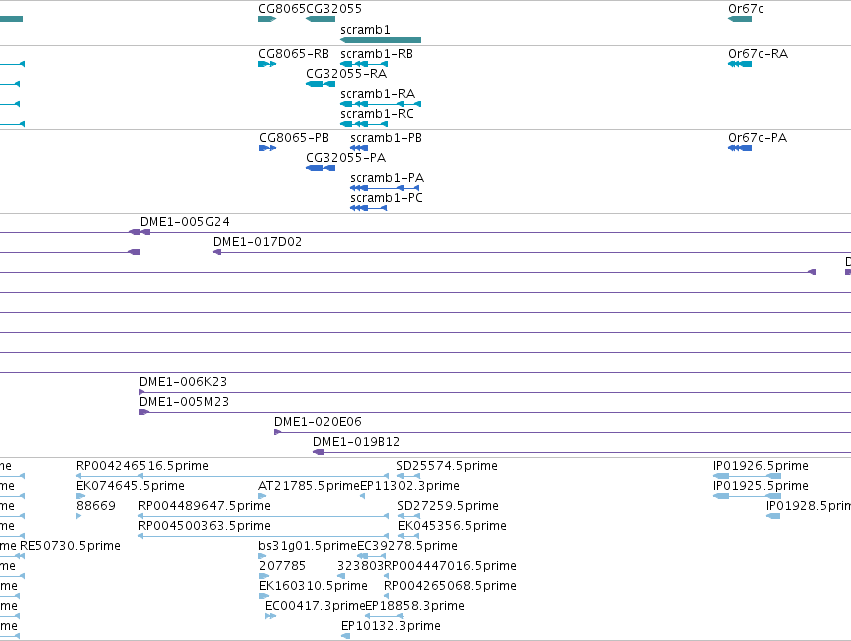Click the scramb1 gene label
Image resolution: width=851 pixels, height=641 pixels.
click(x=365, y=30)
